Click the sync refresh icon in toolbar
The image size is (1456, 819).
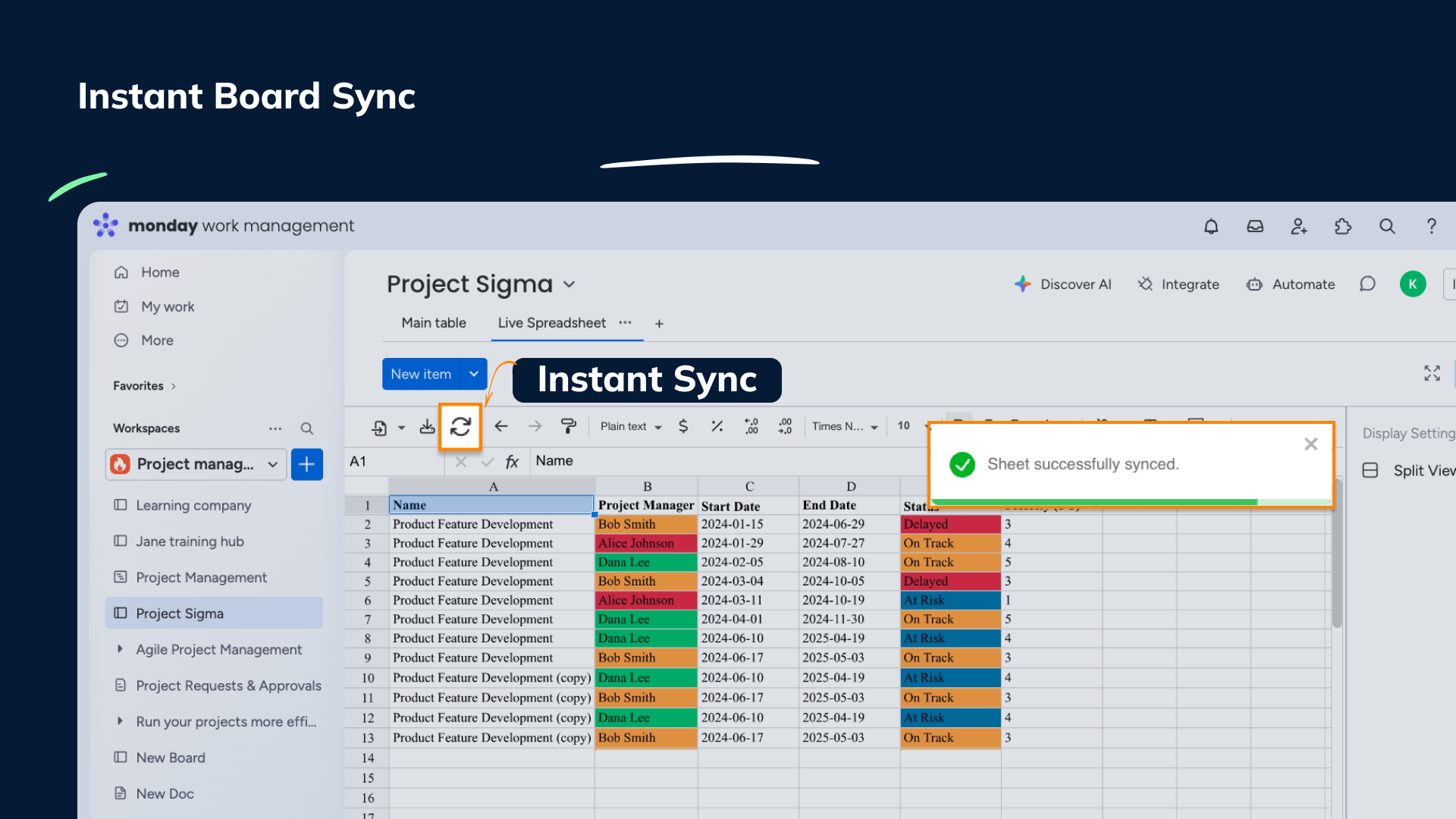(460, 427)
